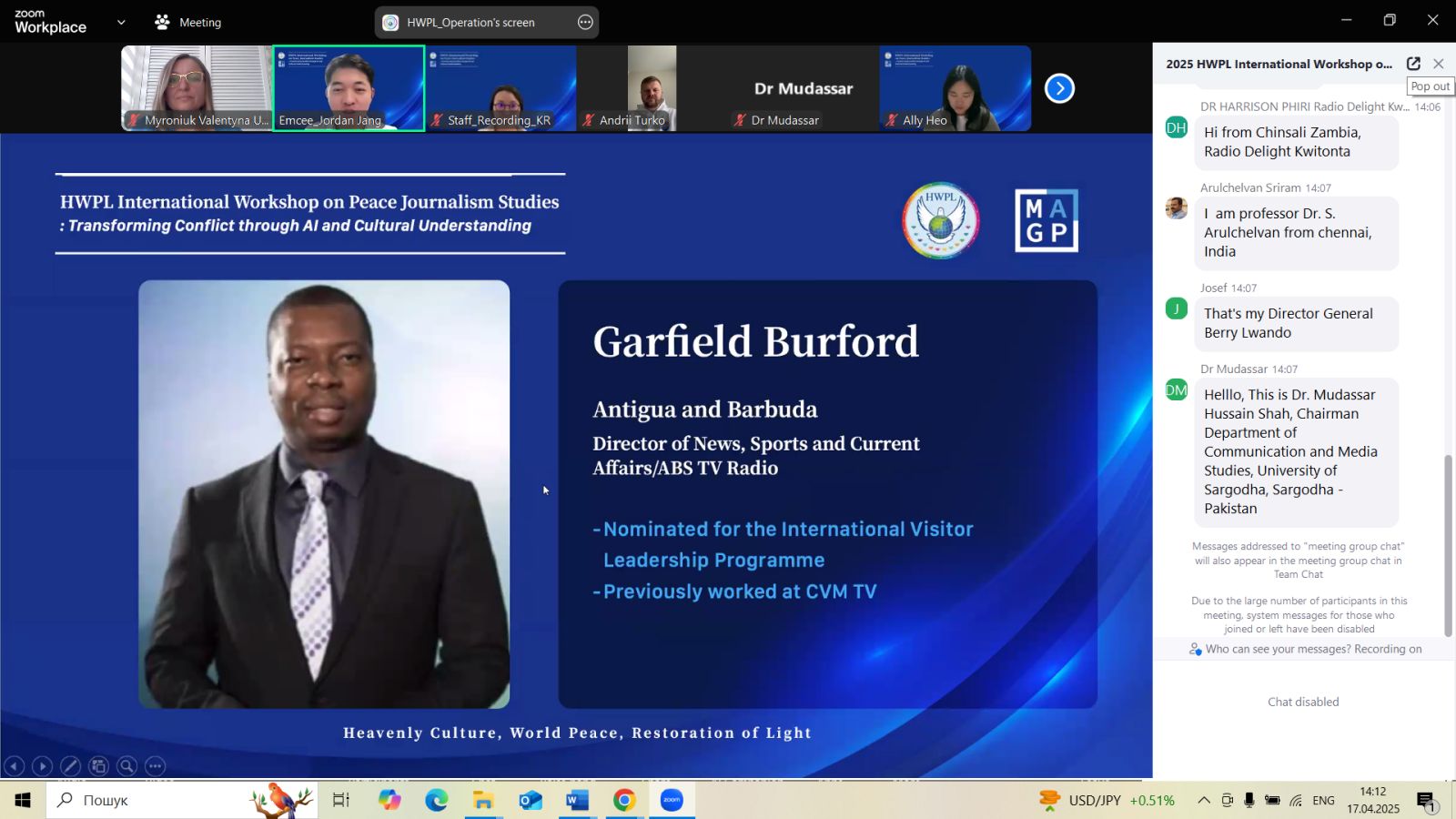Screen dimensions: 1456x819
Task: Go to previous slide arrow in shared screen
Action: point(14,766)
